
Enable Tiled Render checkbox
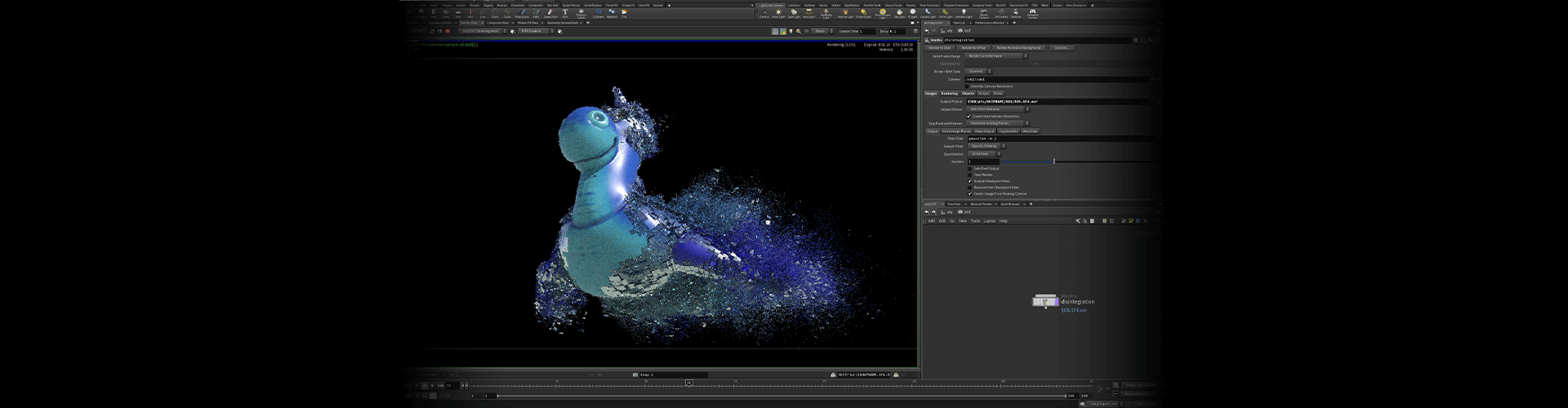tap(970, 175)
